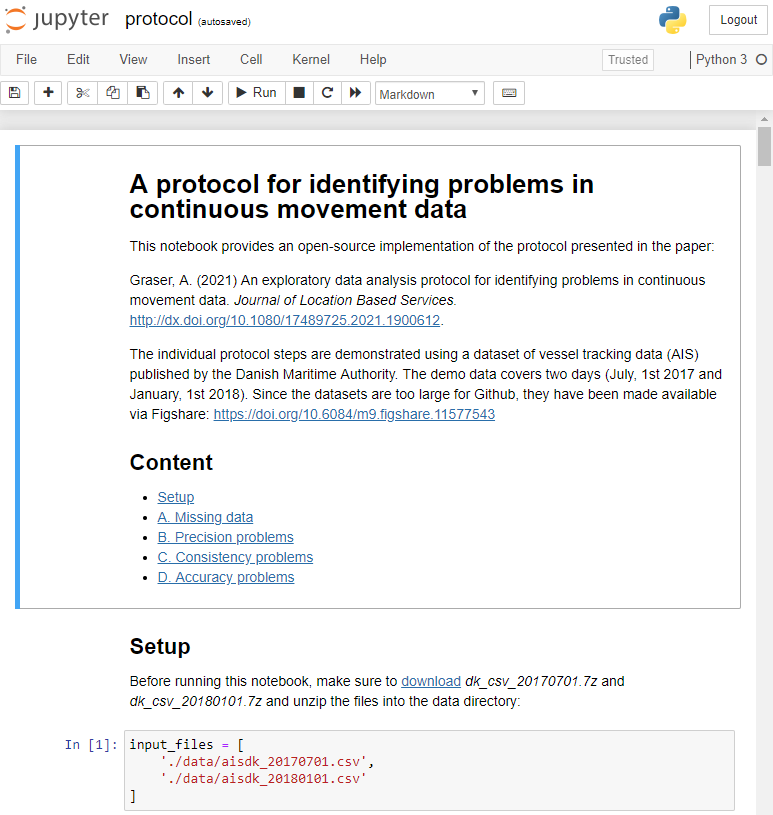The image size is (773, 815).
Task: Copy selected cells using toolbar icon
Action: coord(112,93)
